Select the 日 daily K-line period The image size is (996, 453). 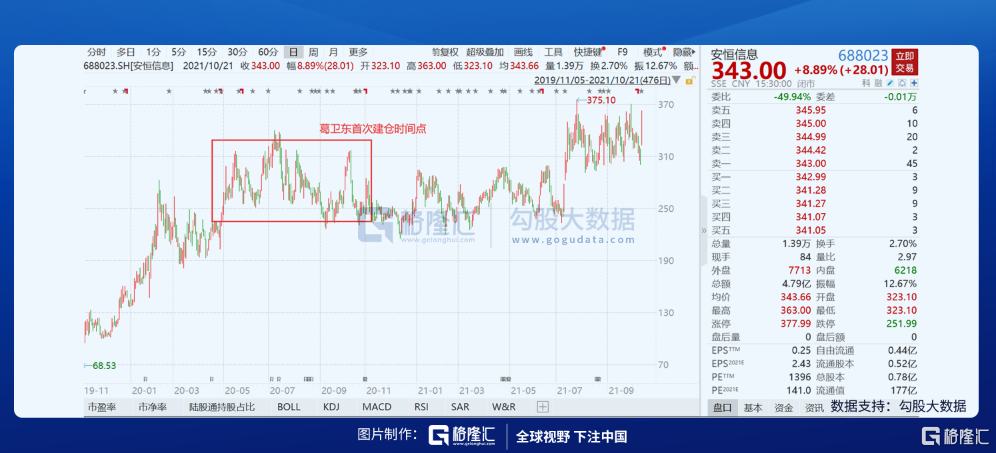click(x=293, y=52)
